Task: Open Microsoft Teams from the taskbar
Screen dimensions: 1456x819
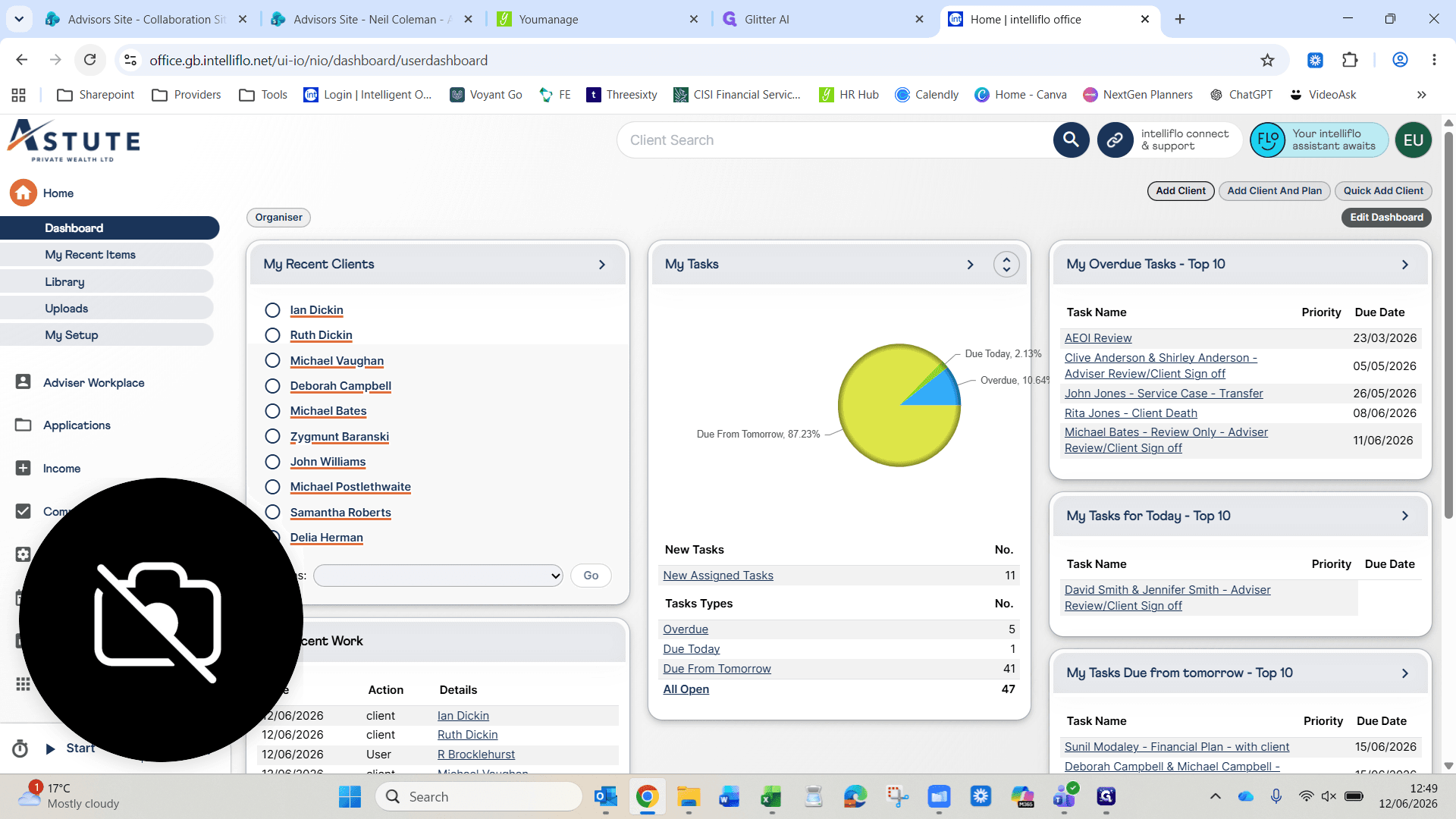Action: [1064, 796]
